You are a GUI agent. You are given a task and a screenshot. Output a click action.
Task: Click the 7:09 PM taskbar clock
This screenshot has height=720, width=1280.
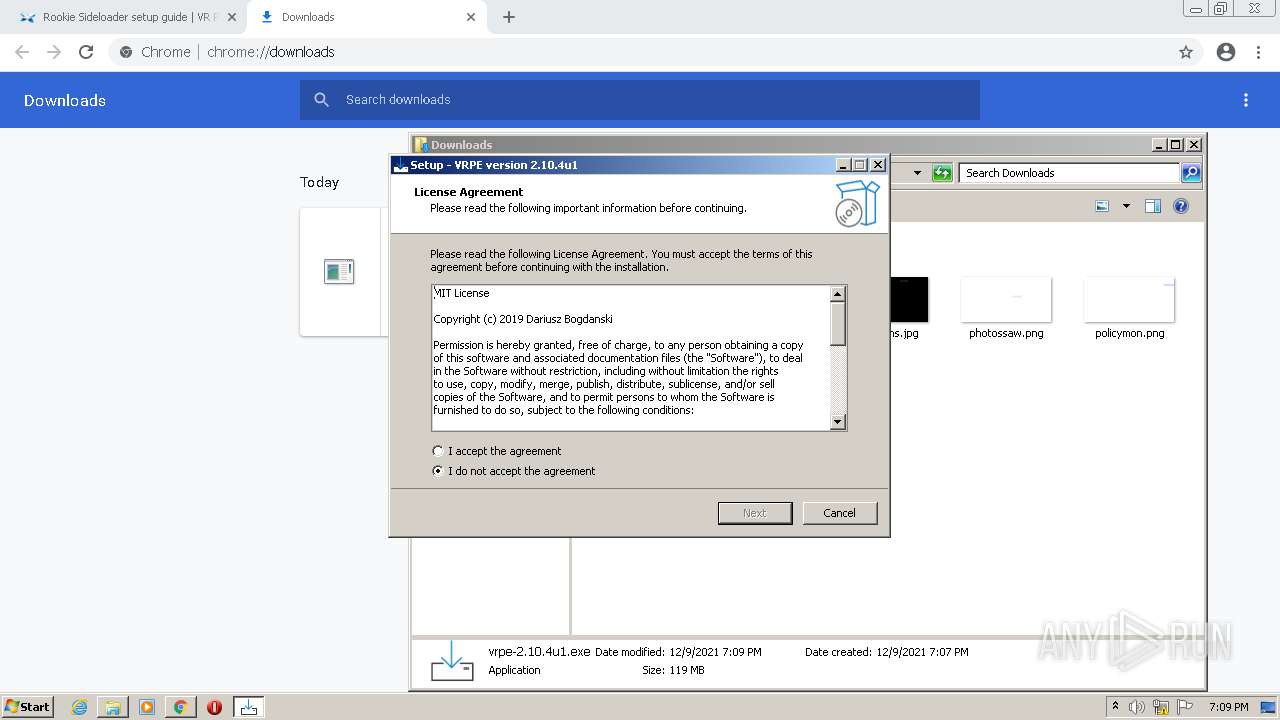(x=1228, y=707)
